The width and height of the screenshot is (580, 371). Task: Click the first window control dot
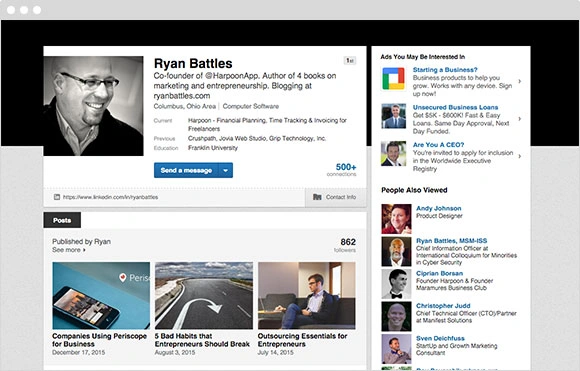pos(11,10)
